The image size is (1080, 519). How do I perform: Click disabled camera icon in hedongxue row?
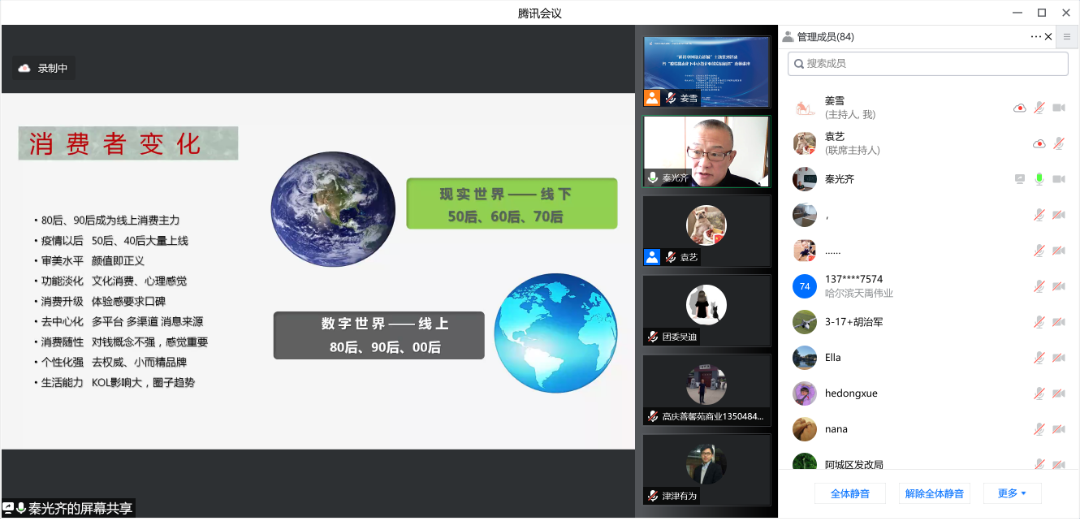tap(1059, 393)
